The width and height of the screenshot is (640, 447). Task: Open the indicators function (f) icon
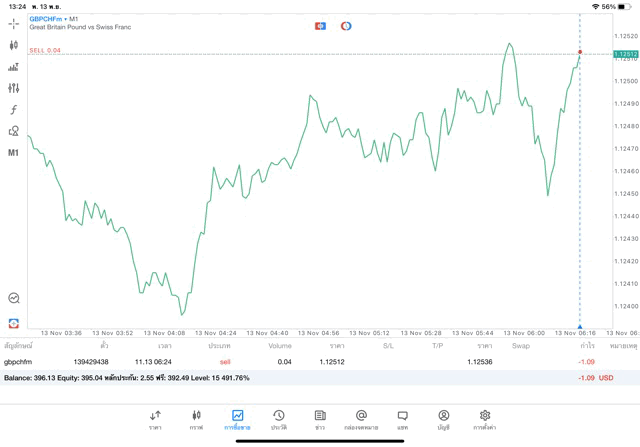13,110
